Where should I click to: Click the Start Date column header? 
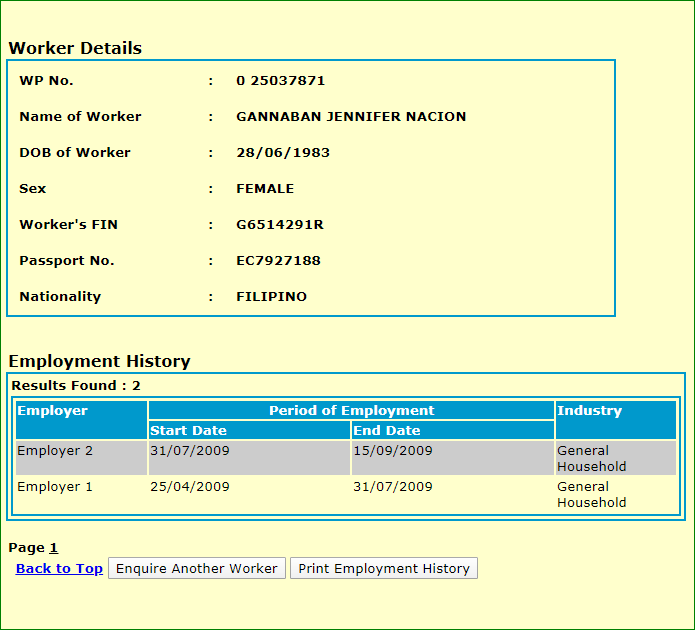point(188,431)
